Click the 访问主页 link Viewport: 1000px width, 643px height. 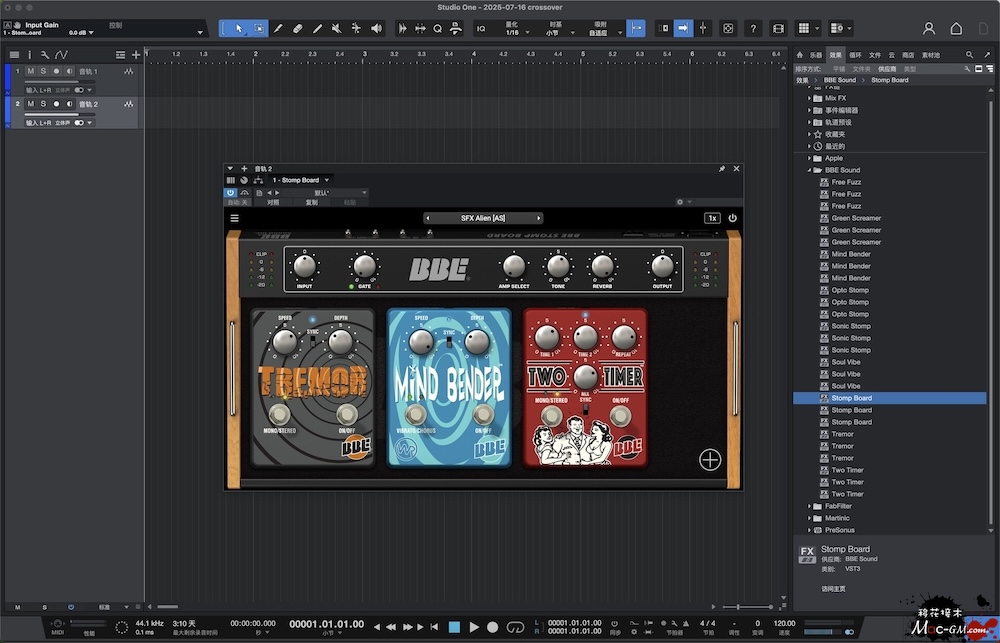(835, 588)
